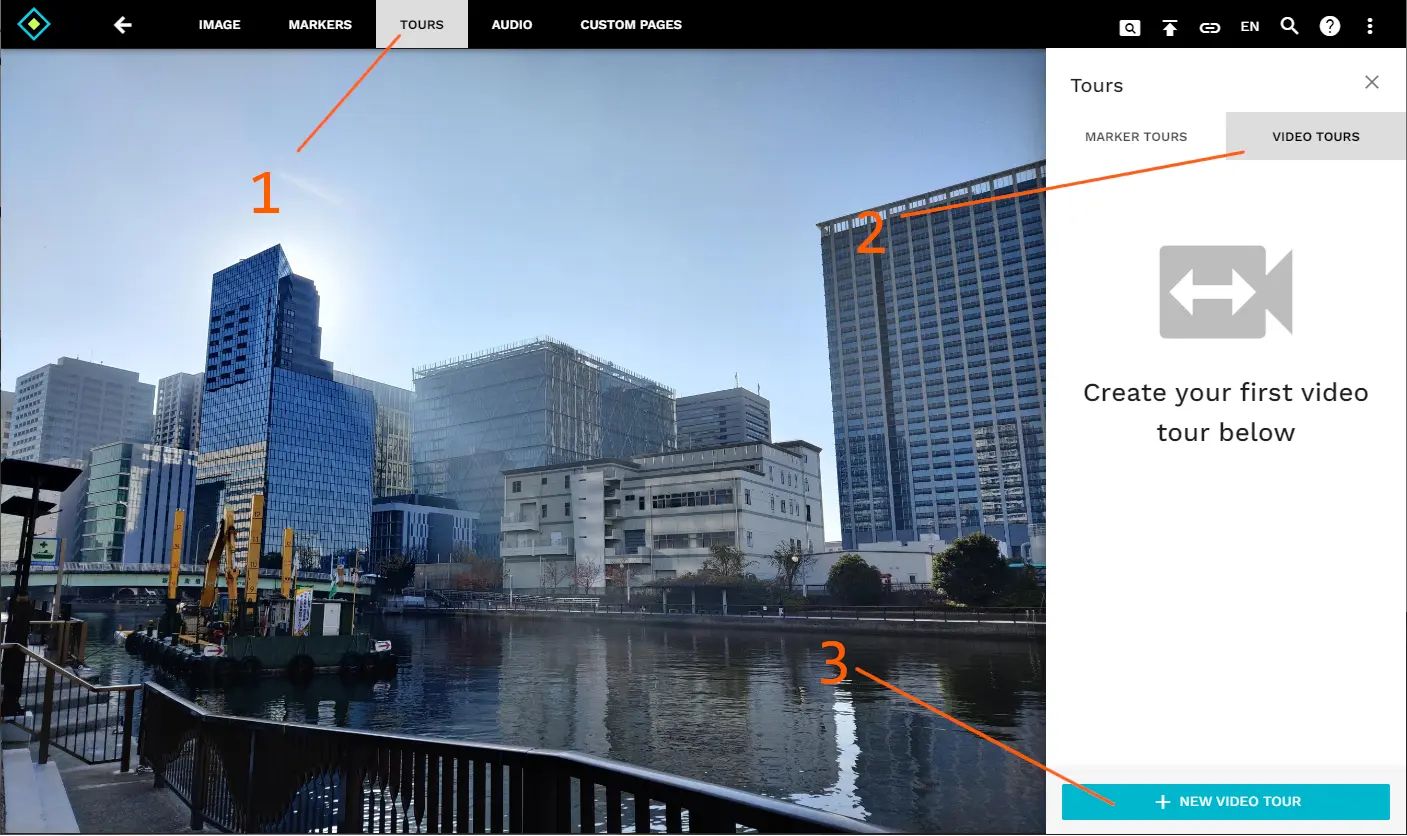Select the AUDIO tab
The height and width of the screenshot is (836, 1407).
coord(511,24)
